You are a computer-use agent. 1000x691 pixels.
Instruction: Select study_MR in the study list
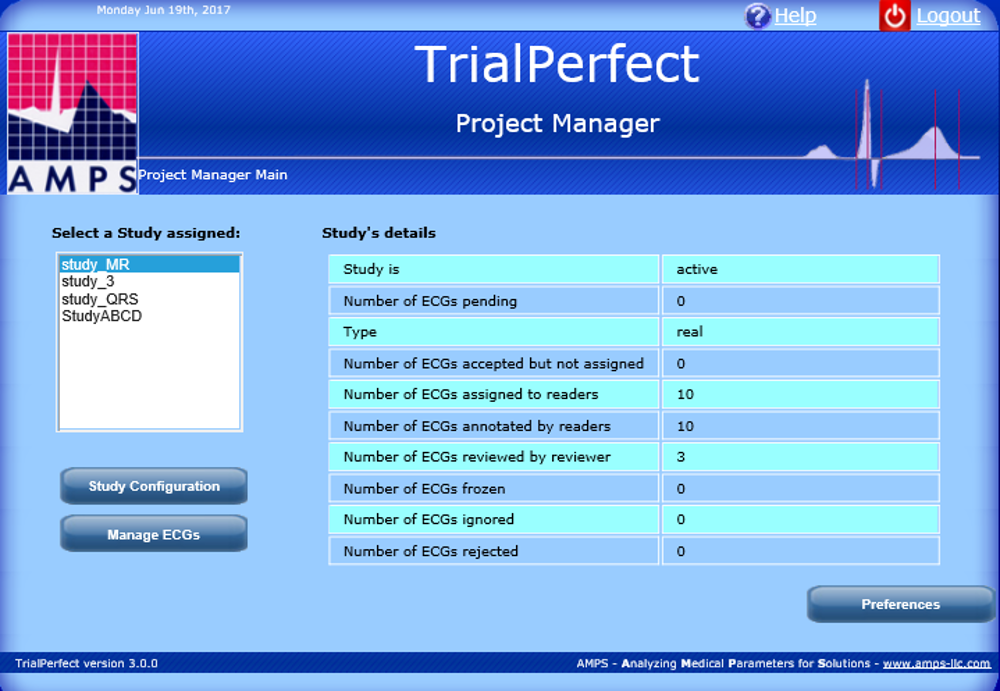[x=149, y=264]
